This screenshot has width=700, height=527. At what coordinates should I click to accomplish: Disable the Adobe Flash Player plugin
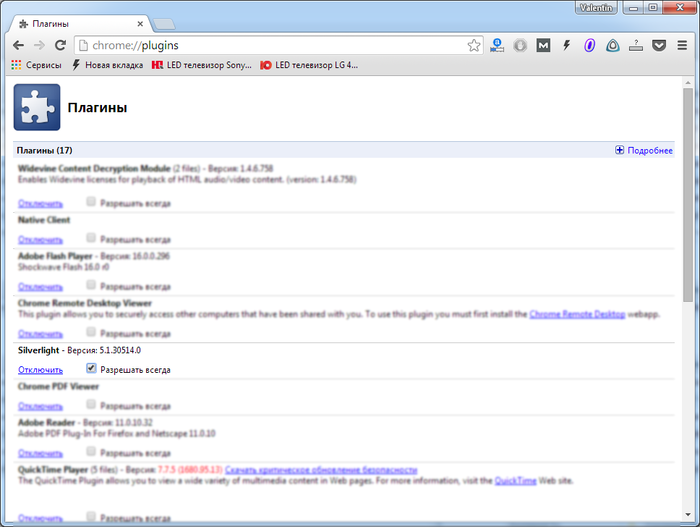pyautogui.click(x=40, y=287)
